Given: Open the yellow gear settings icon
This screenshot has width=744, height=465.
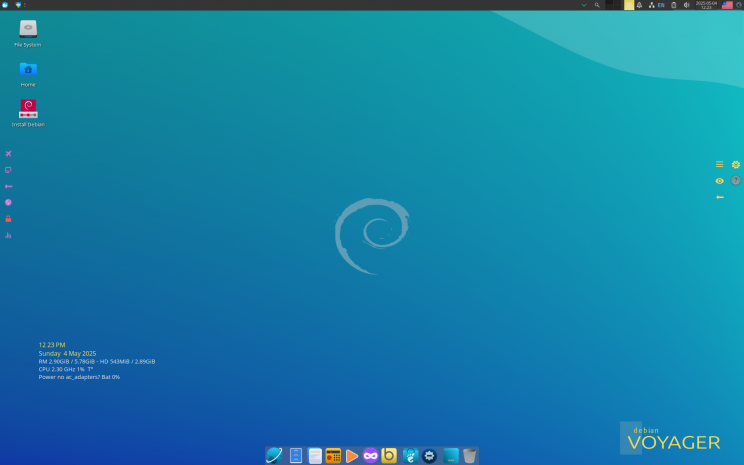Looking at the screenshot, I should (x=735, y=164).
